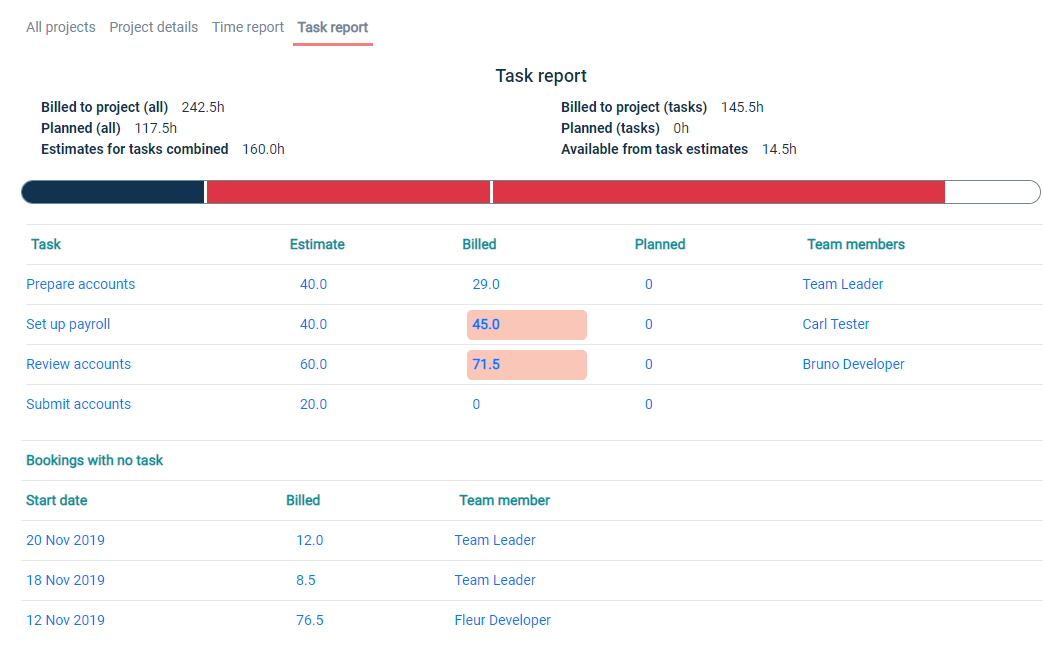Switch to the All projects tab
The height and width of the screenshot is (654, 1043).
coord(60,27)
